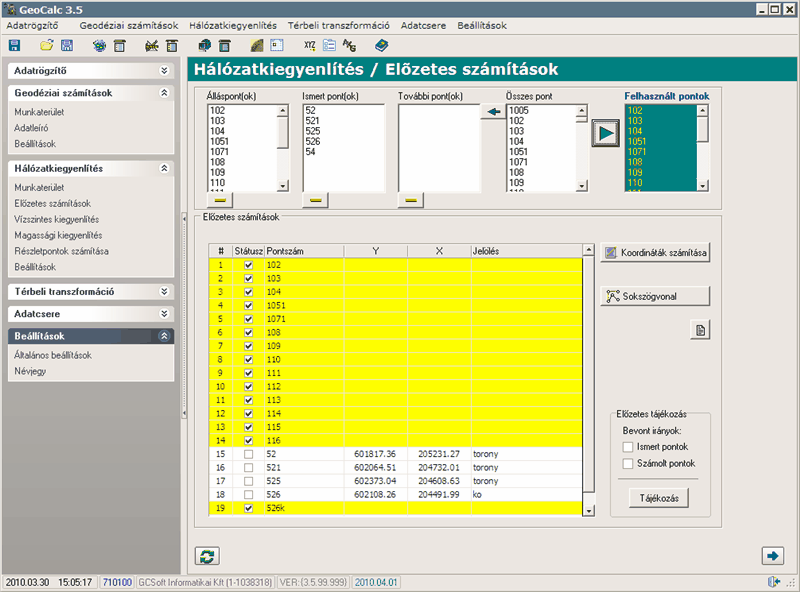Collapse the Geodéziai számítások sidebar panel
800x592 pixels.
coord(164,93)
